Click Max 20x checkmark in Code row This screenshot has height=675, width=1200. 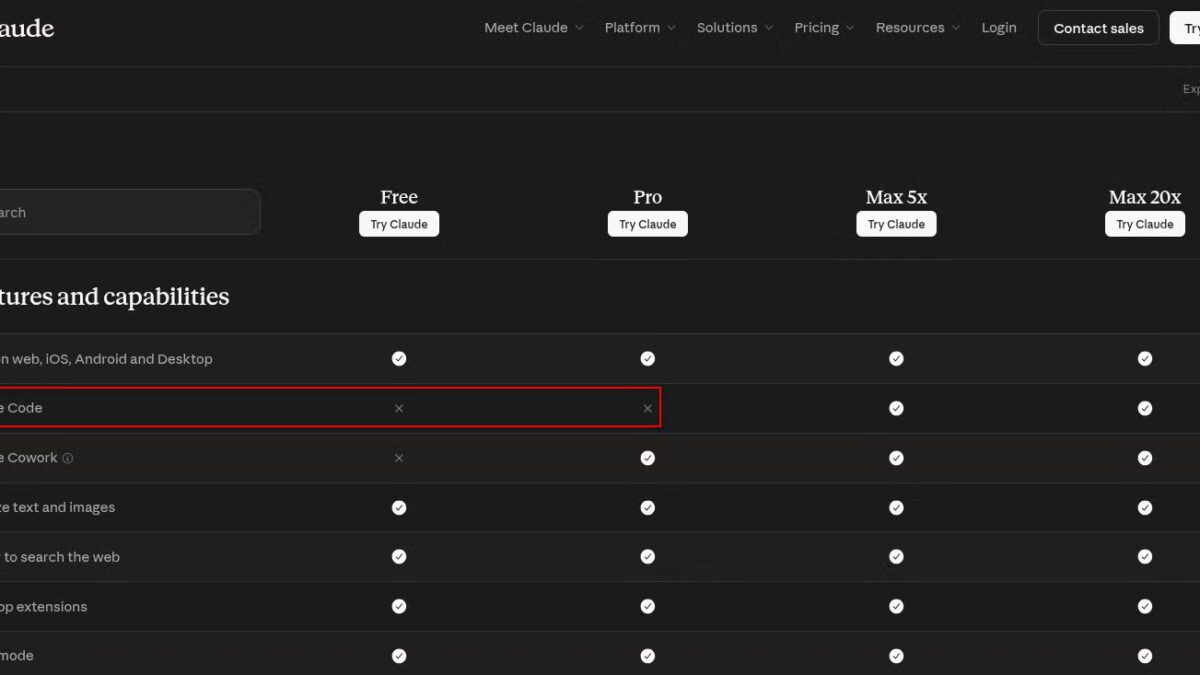click(1145, 408)
